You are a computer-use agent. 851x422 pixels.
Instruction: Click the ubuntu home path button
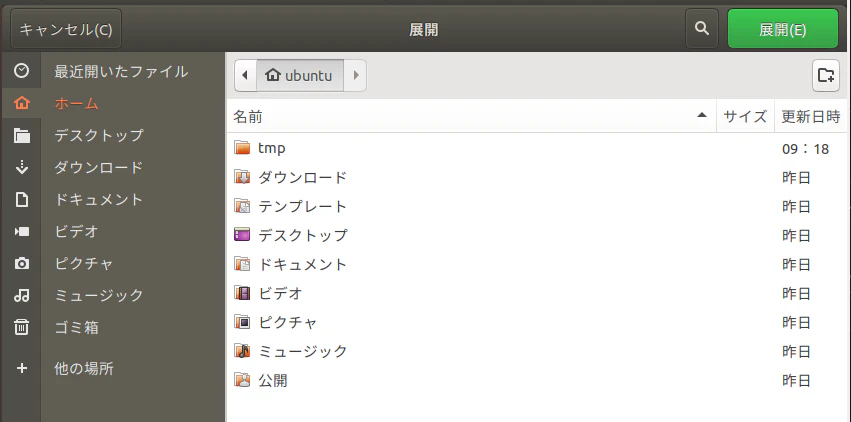tap(300, 75)
